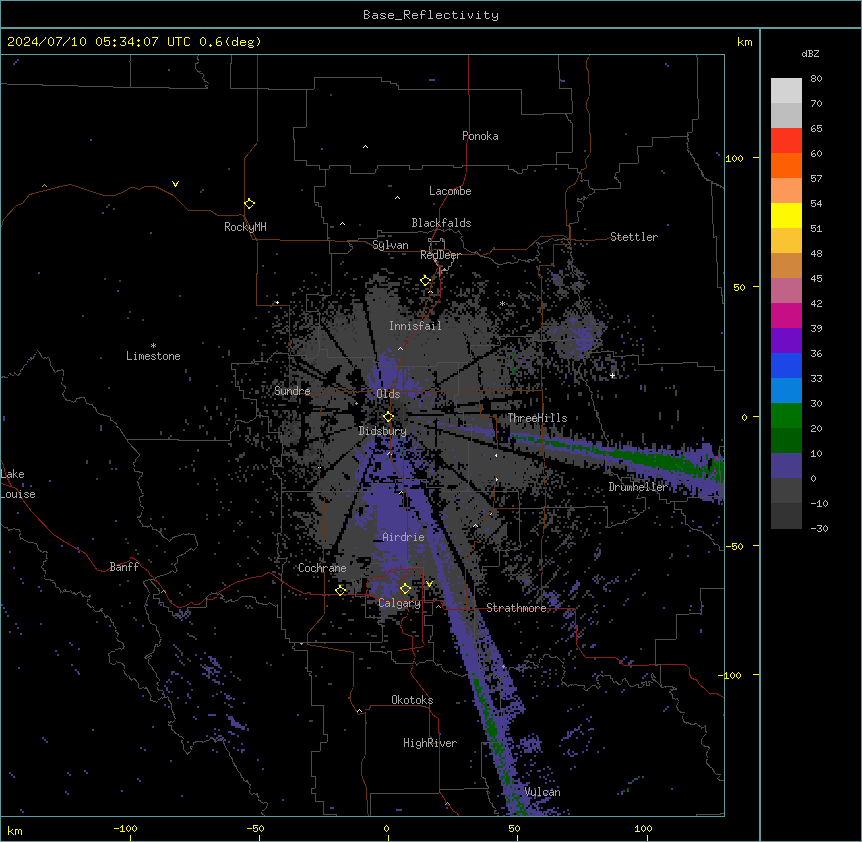The width and height of the screenshot is (862, 842).
Task: Select the magenta 39-42 dBZ legend swatch
Action: point(786,316)
